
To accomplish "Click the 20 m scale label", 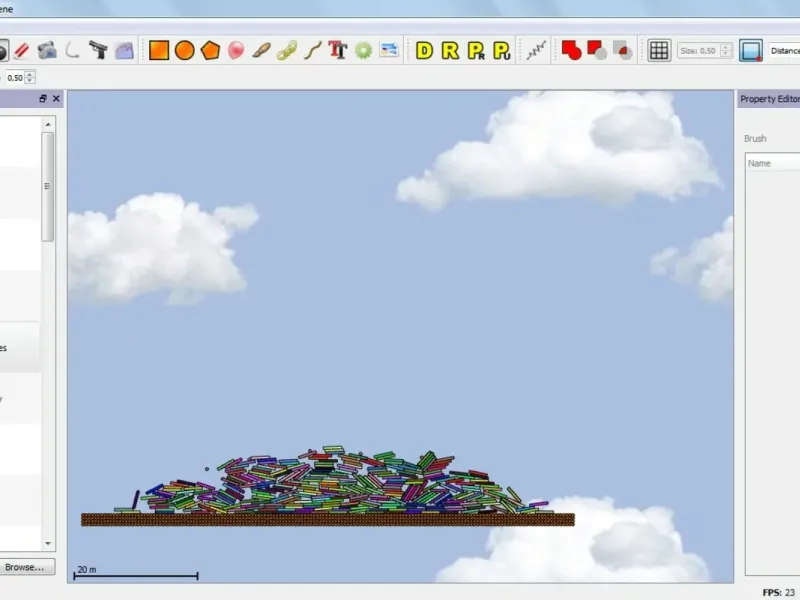I will (87, 569).
